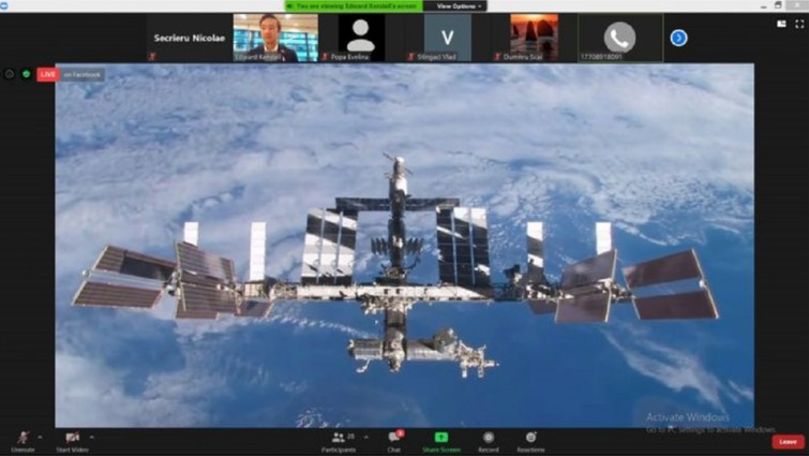Image resolution: width=809 pixels, height=456 pixels.
Task: Open the Participants panel
Action: tap(338, 442)
